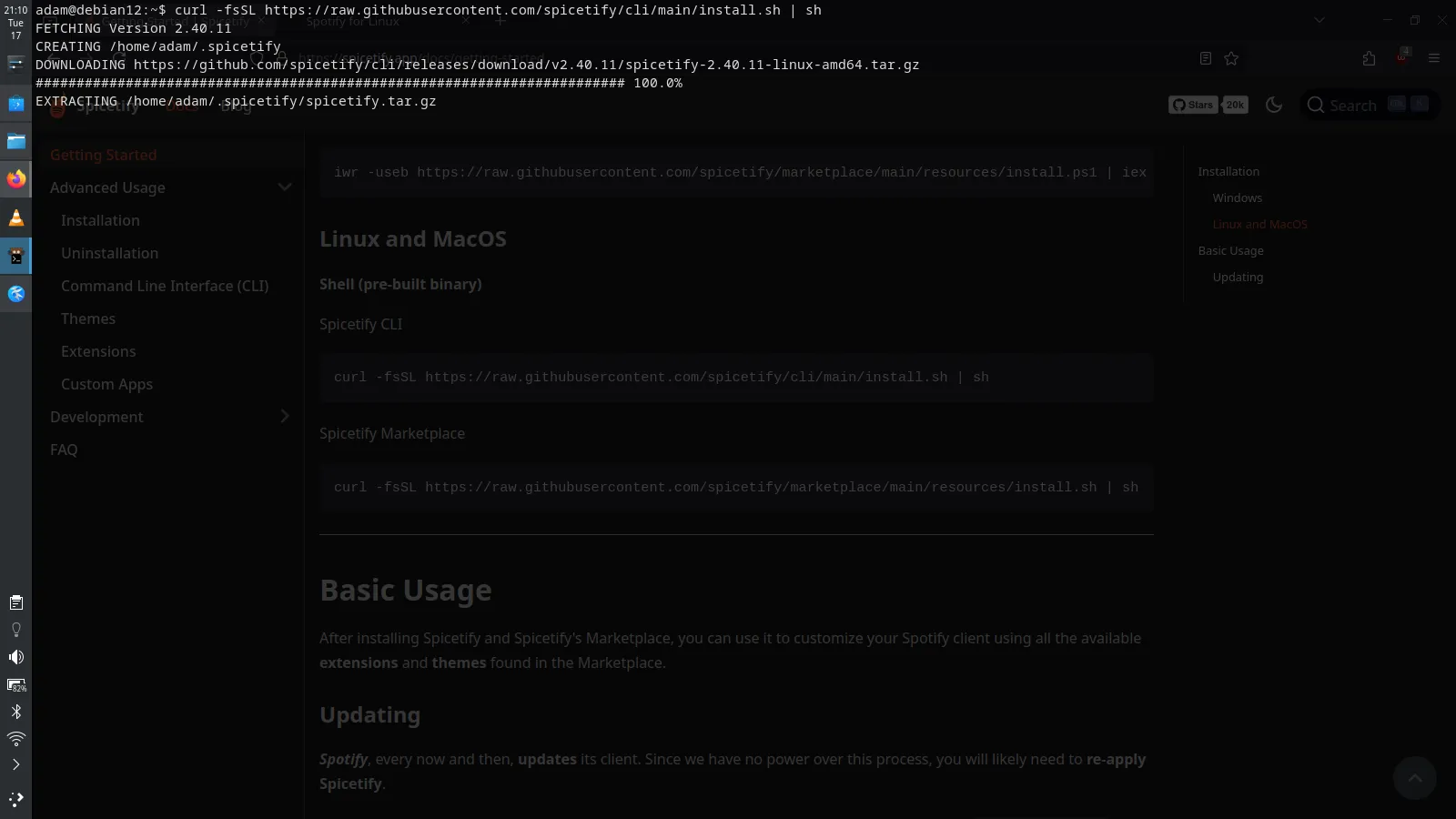Open the Firefox hamburger application menu
Viewport: 1456px width, 819px height.
pyautogui.click(x=1434, y=58)
